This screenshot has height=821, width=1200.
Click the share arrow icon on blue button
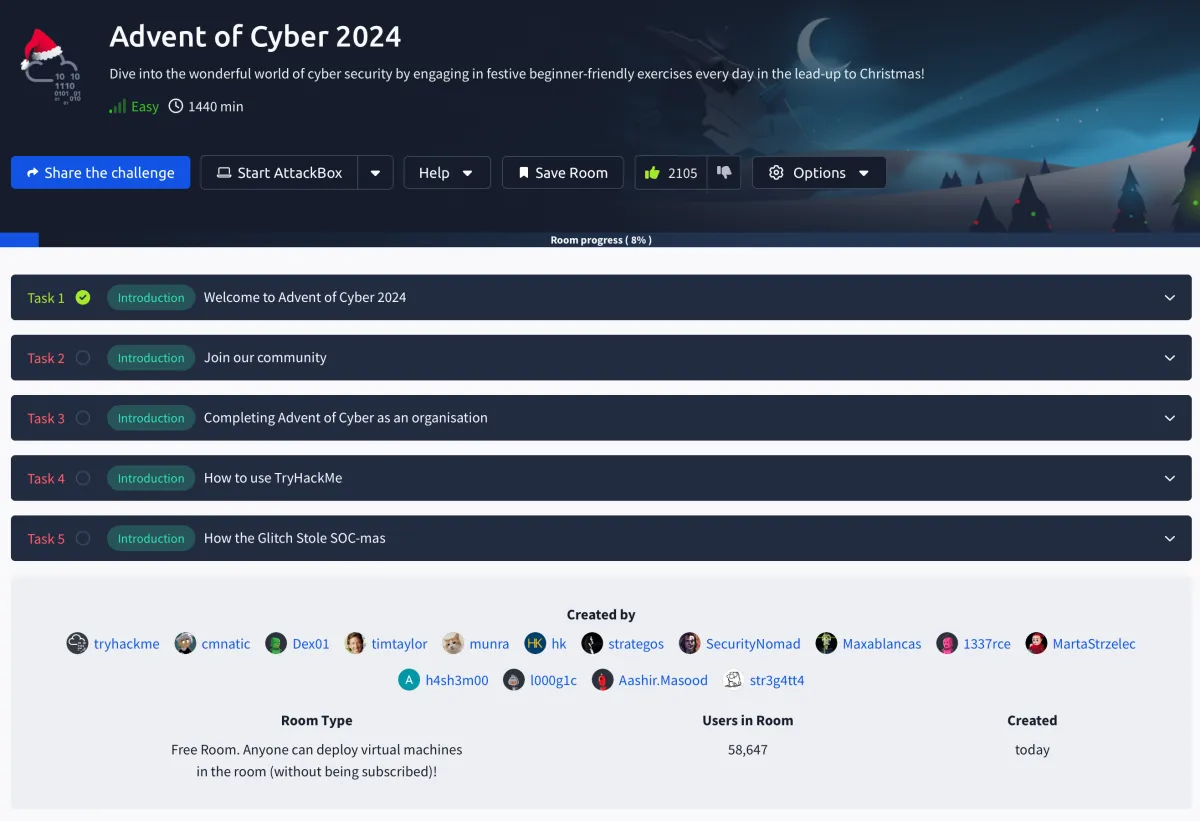pos(33,173)
